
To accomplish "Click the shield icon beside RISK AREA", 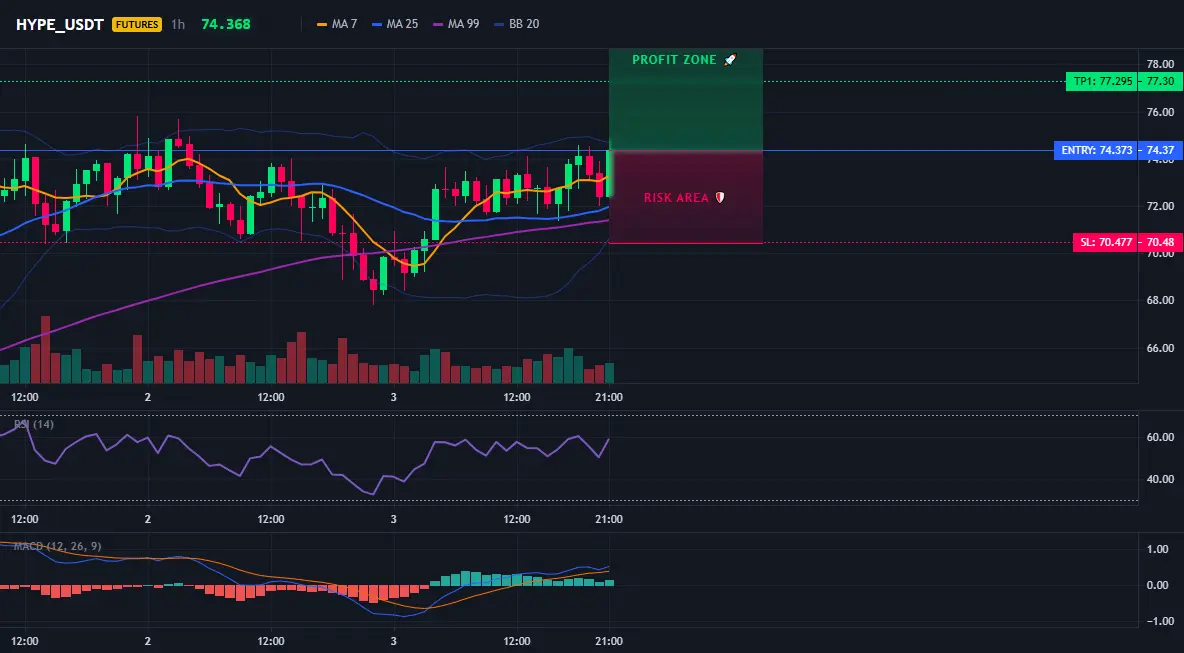I will (x=720, y=198).
